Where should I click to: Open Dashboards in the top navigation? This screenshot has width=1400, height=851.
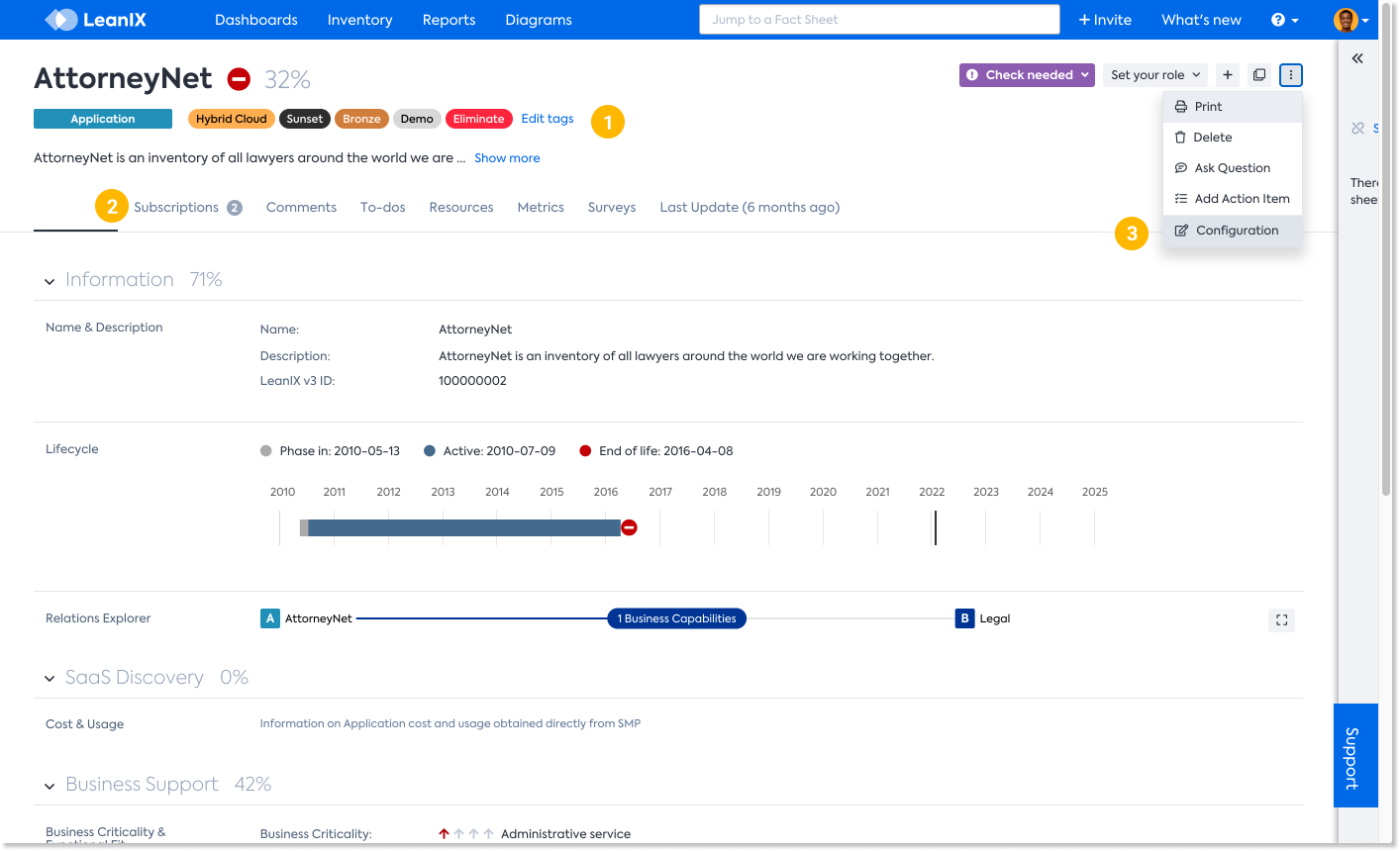(255, 20)
